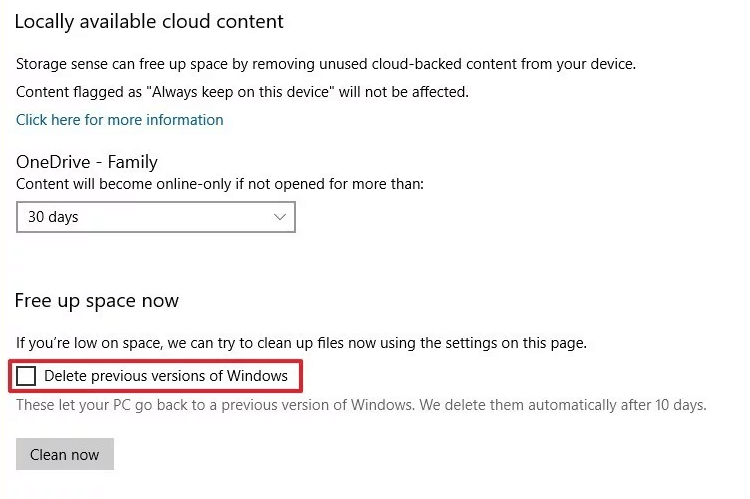750x499 pixels.
Task: Click the 'Content will become online-only' label
Action: (220, 184)
